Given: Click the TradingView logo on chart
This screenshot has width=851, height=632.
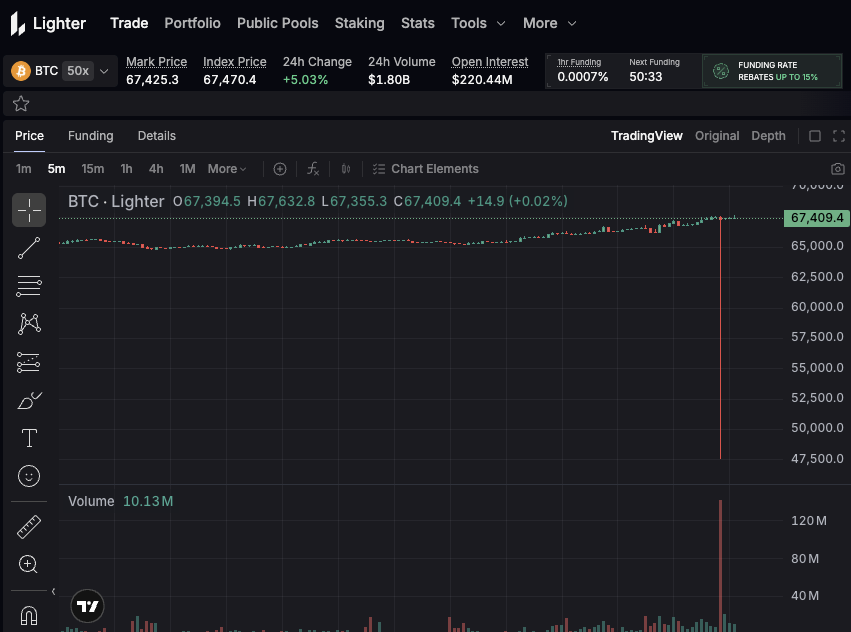Looking at the screenshot, I should pyautogui.click(x=87, y=606).
